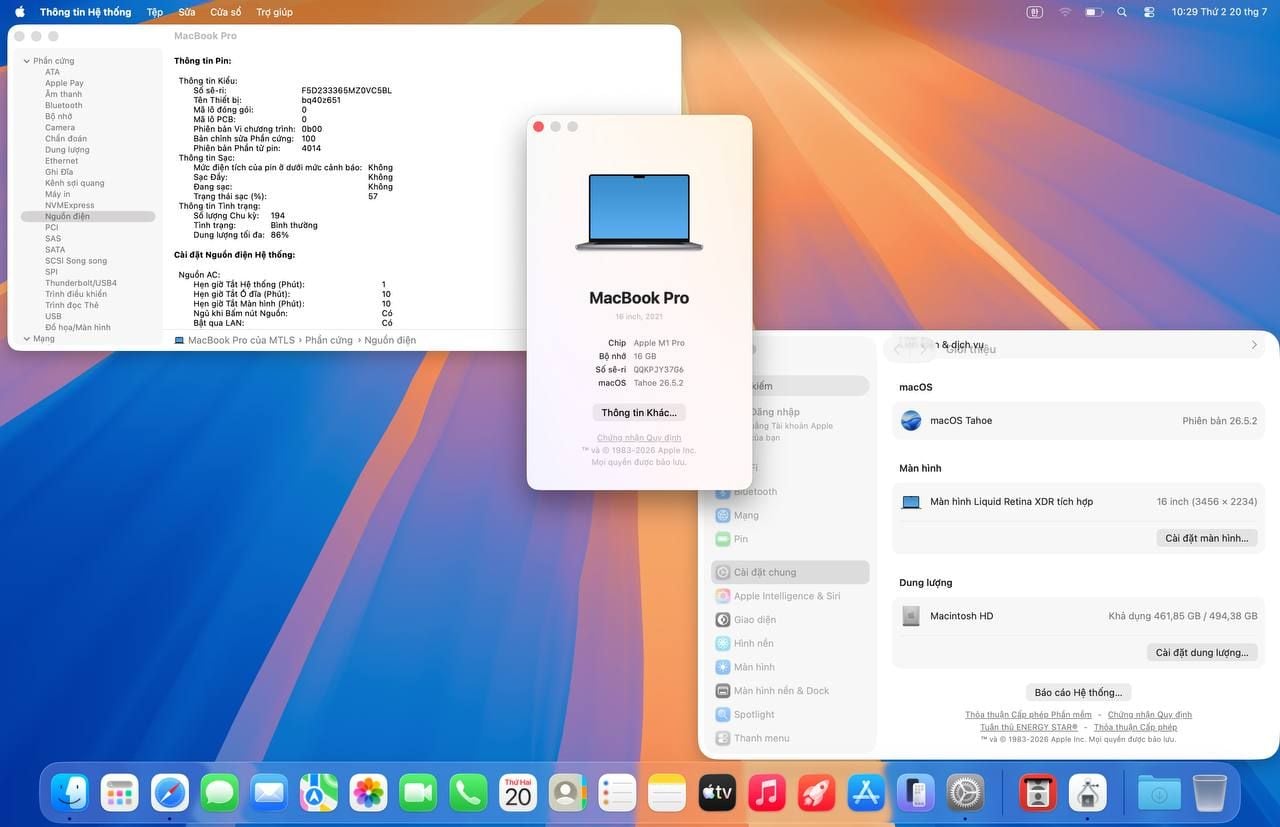Click the right chevron atop the Settings pane
1280x827 pixels.
pos(1254,345)
